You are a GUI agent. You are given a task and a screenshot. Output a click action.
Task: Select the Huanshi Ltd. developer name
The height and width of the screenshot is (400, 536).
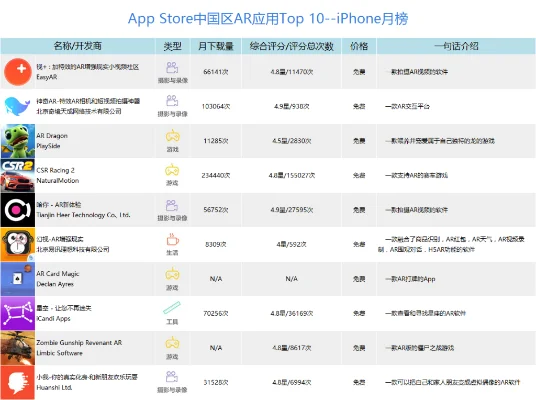point(54,388)
